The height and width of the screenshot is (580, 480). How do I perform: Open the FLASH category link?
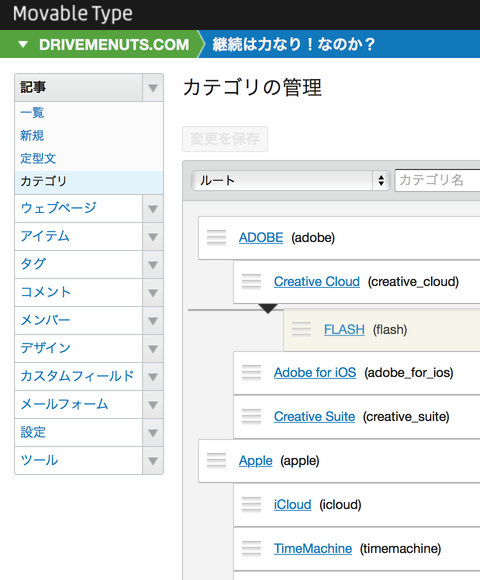click(x=344, y=329)
